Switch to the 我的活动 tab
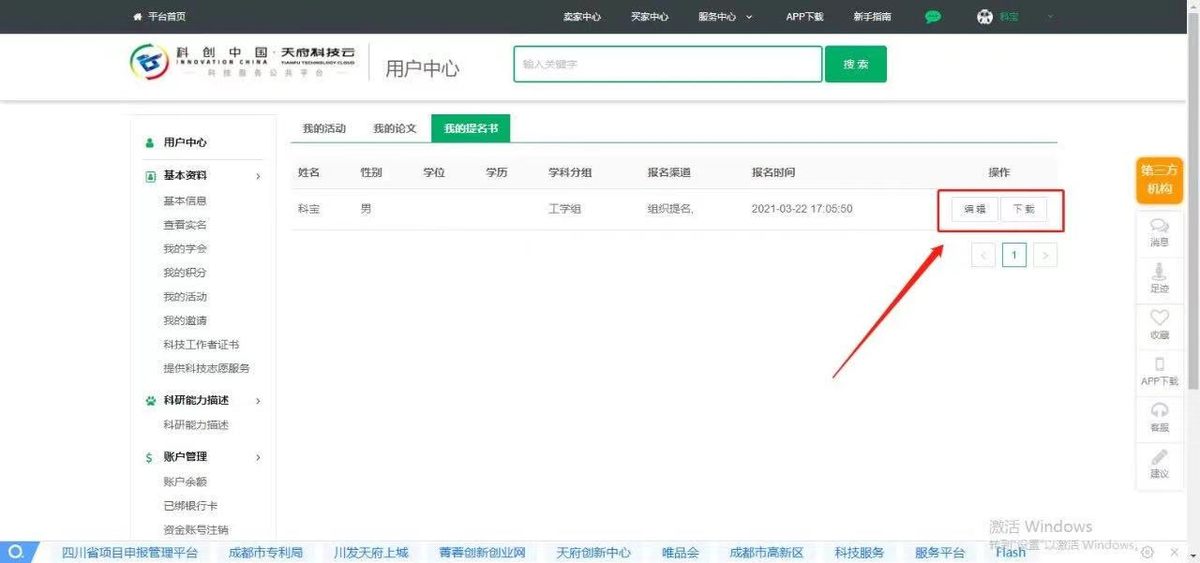The height and width of the screenshot is (563, 1200). (324, 128)
